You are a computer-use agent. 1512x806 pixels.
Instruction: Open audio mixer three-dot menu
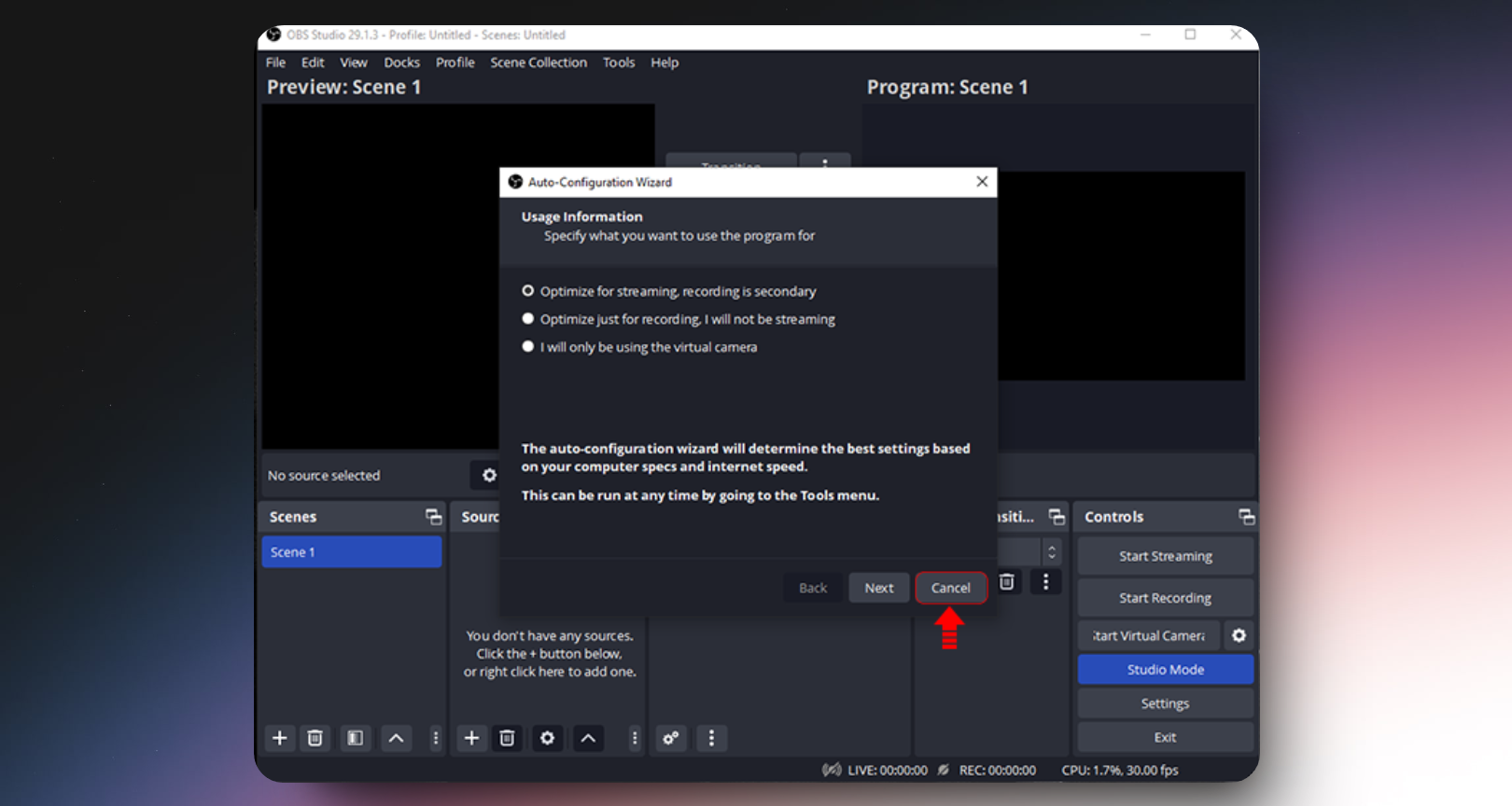coord(711,738)
